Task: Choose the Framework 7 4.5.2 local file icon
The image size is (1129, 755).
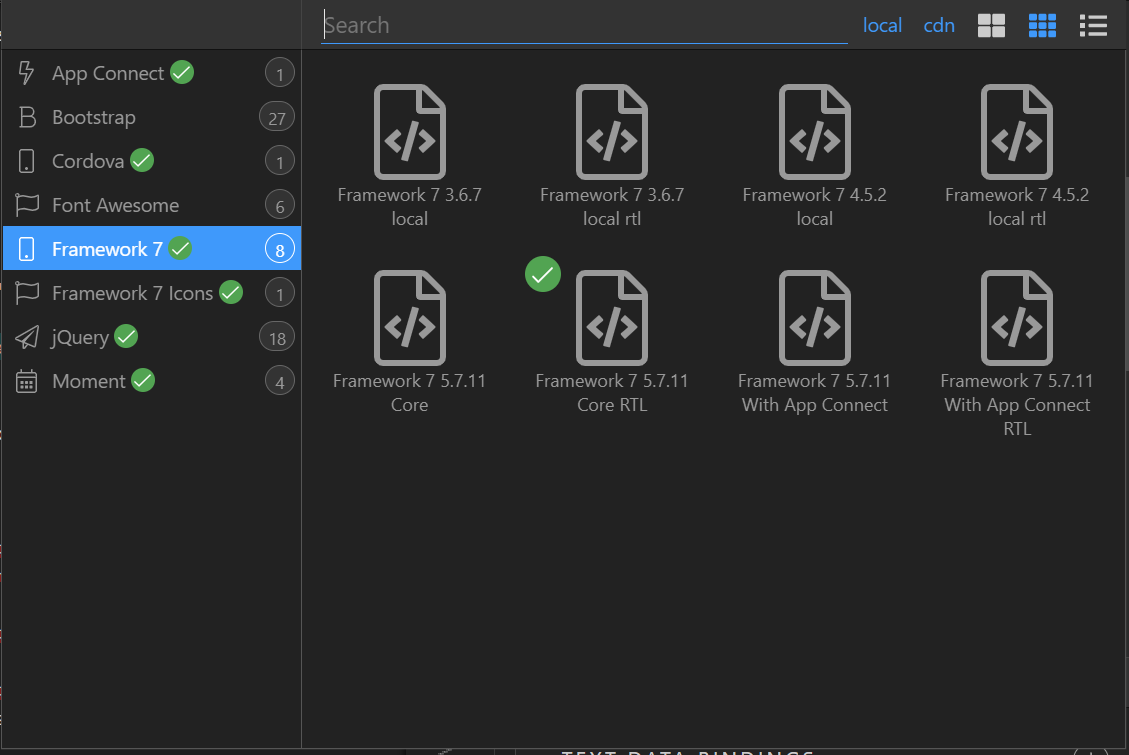Action: click(x=814, y=132)
